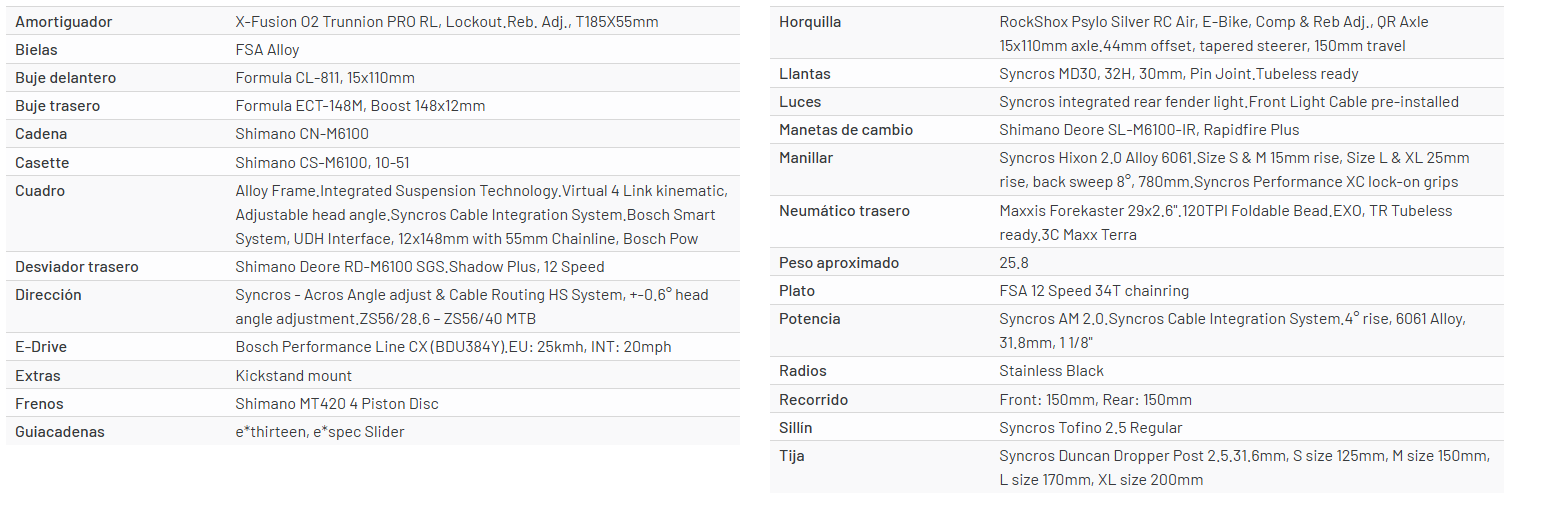The image size is (1548, 508).
Task: Click the Syncros Tofino Sillín value
Action: 1091,427
